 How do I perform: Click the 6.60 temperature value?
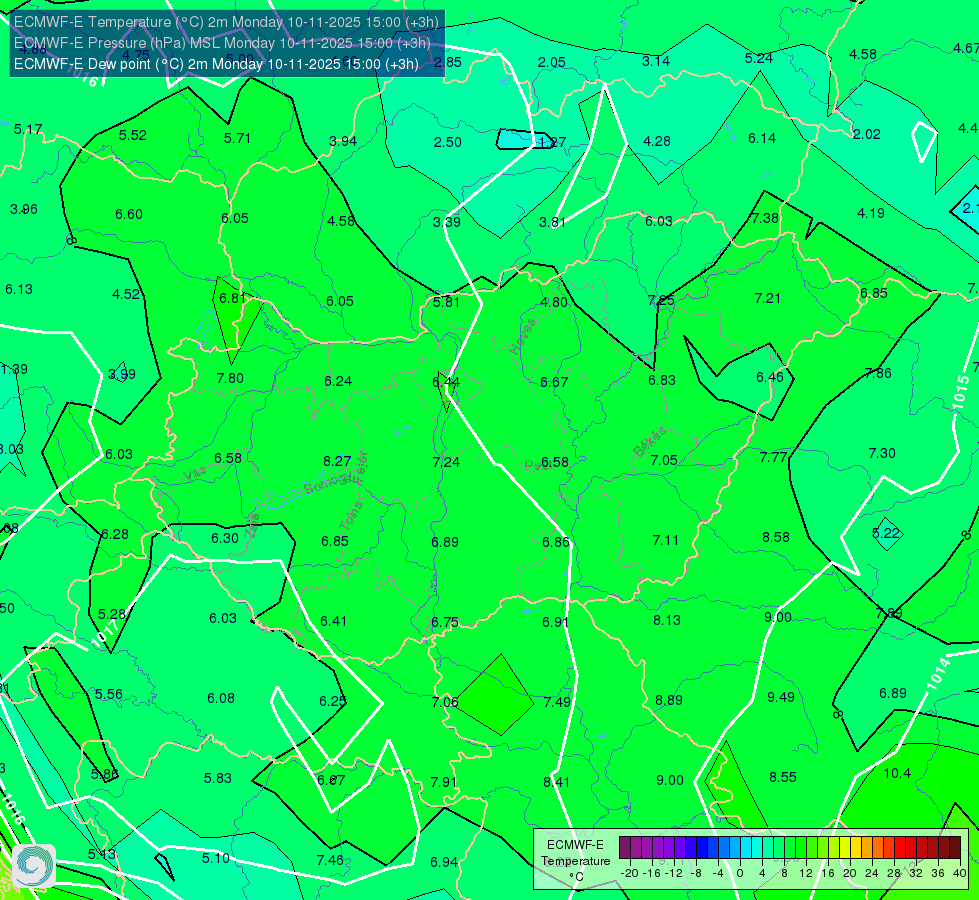coord(129,214)
